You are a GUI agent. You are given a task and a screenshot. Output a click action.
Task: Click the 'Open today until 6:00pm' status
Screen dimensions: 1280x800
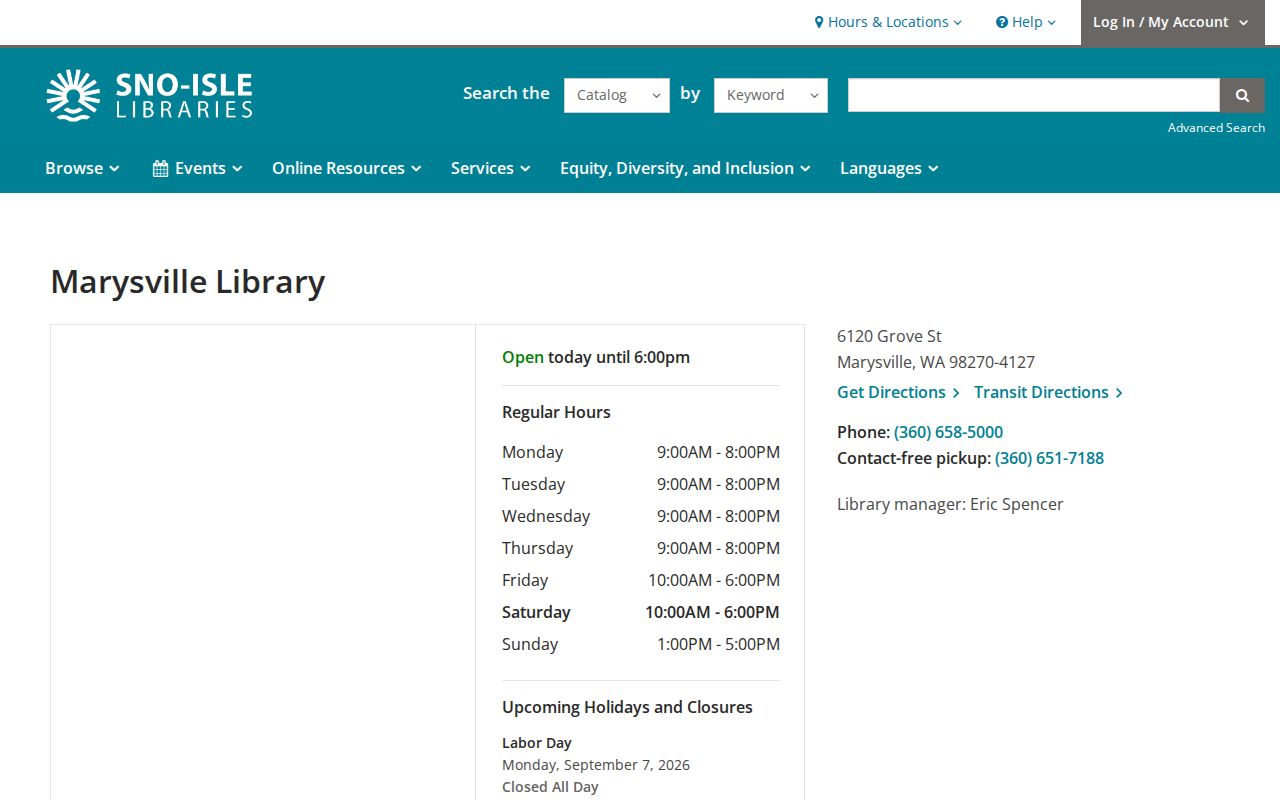coord(596,357)
